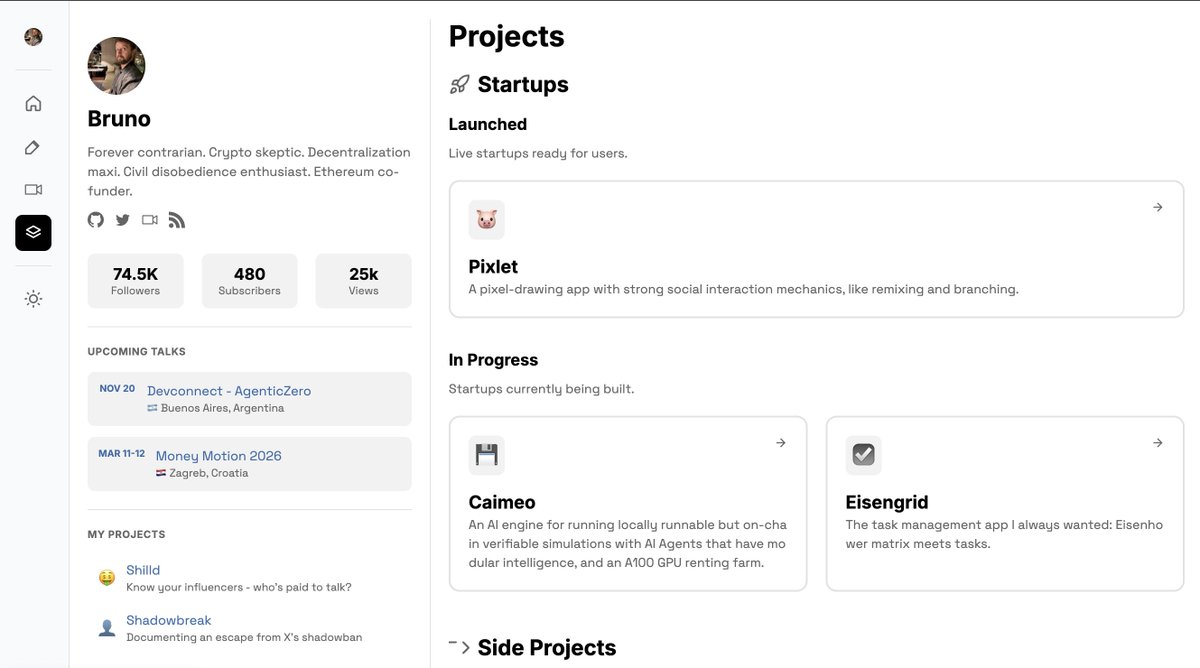Open the Shilld project link
1200x668 pixels.
pos(143,570)
